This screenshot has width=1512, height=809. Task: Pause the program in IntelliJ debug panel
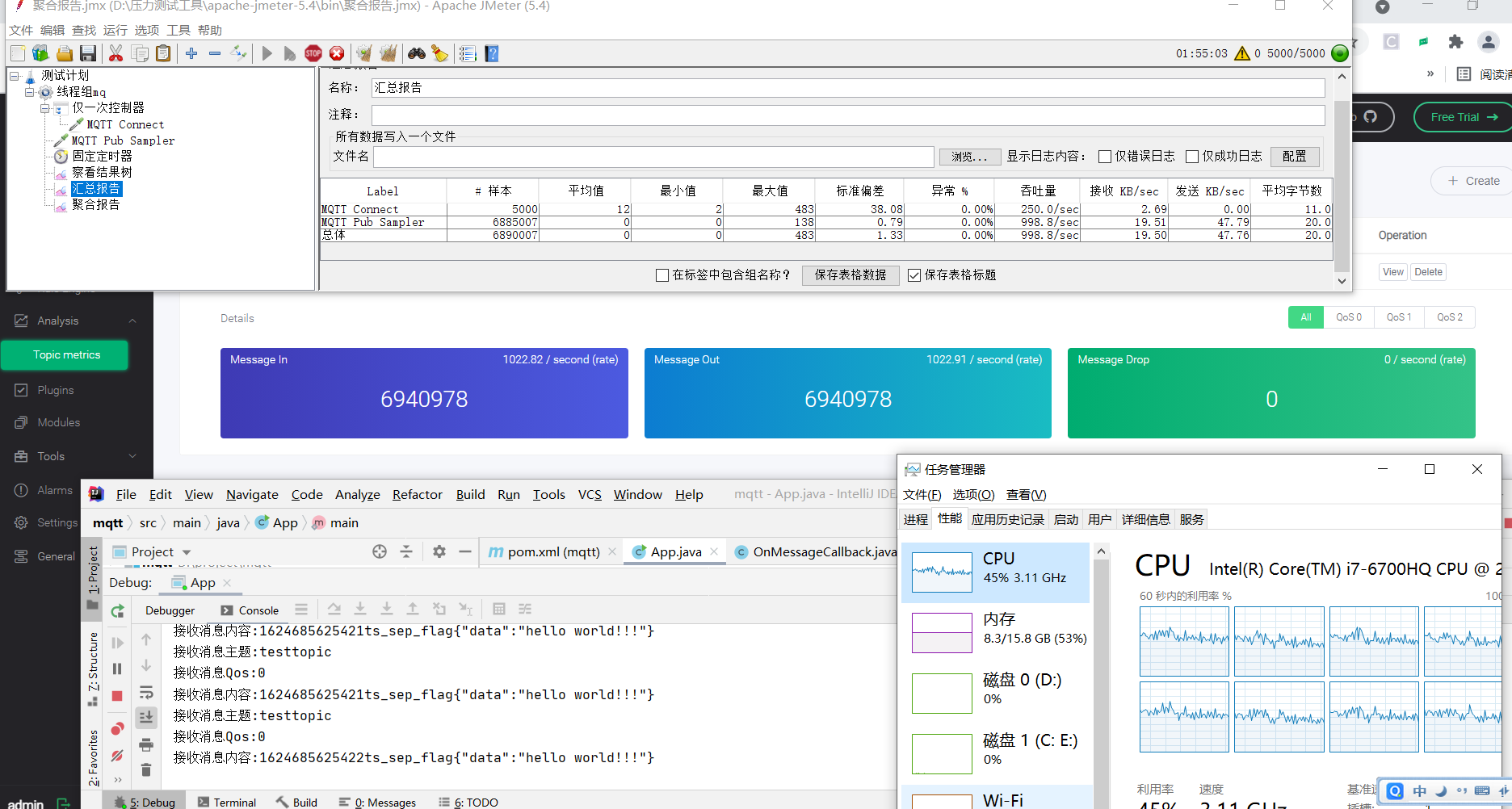[x=117, y=669]
